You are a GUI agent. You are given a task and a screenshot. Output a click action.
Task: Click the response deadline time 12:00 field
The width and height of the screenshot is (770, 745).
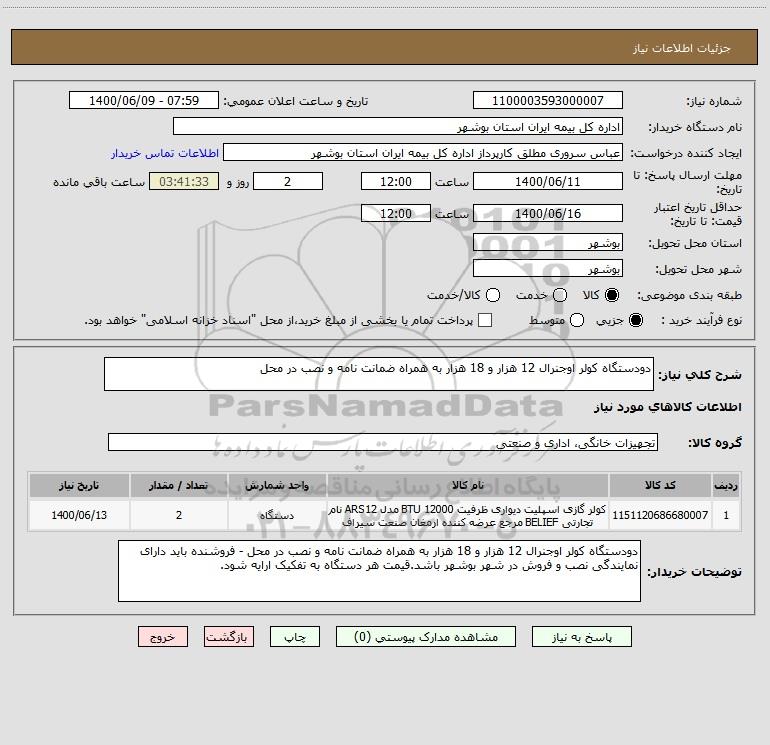(396, 181)
